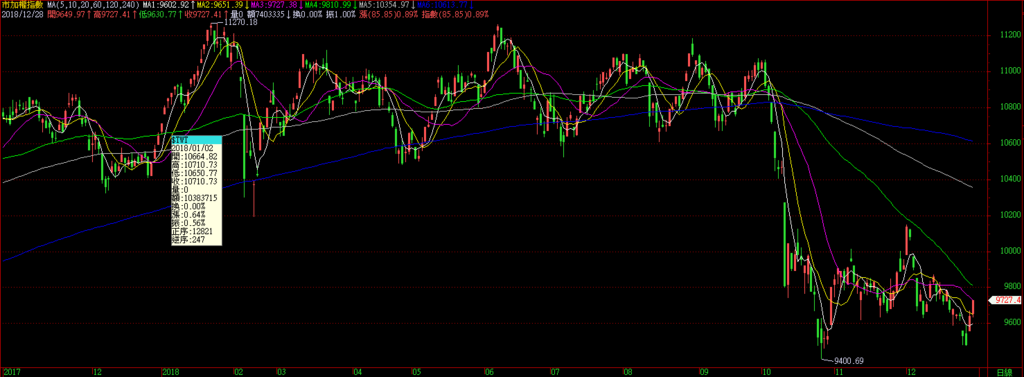Click the 03 month marker on time axis

tap(281, 372)
